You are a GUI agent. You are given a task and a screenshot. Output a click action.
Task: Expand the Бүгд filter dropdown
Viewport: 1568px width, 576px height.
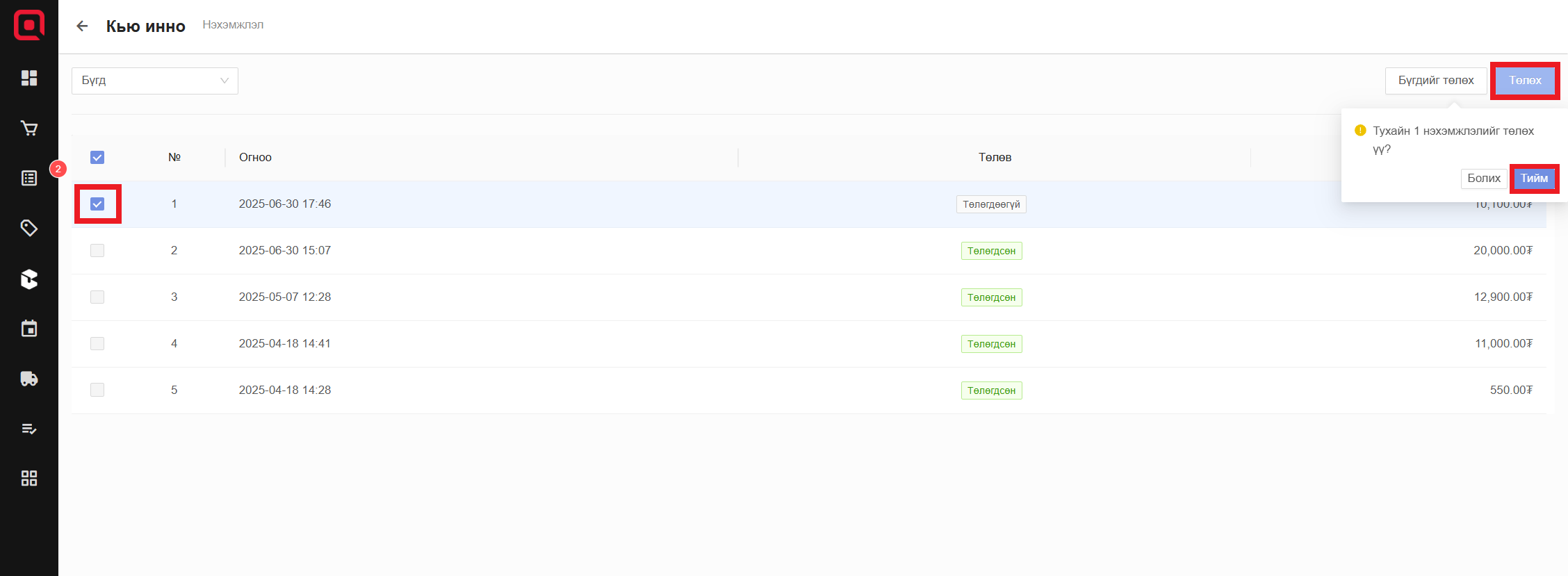coord(154,81)
